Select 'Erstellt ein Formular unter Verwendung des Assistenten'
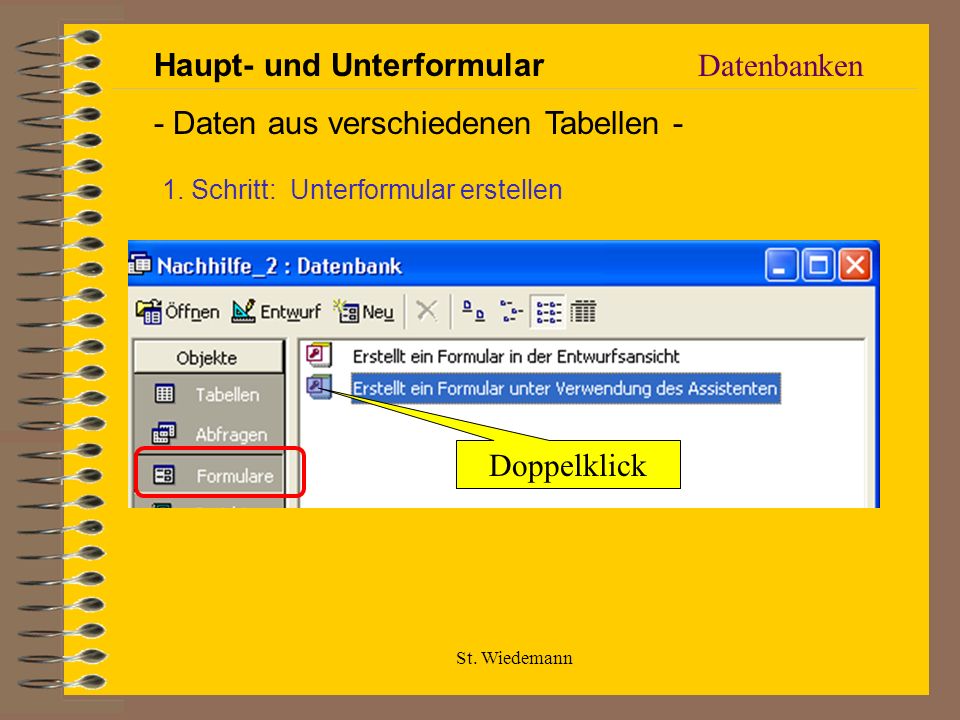The height and width of the screenshot is (720, 960). point(565,388)
